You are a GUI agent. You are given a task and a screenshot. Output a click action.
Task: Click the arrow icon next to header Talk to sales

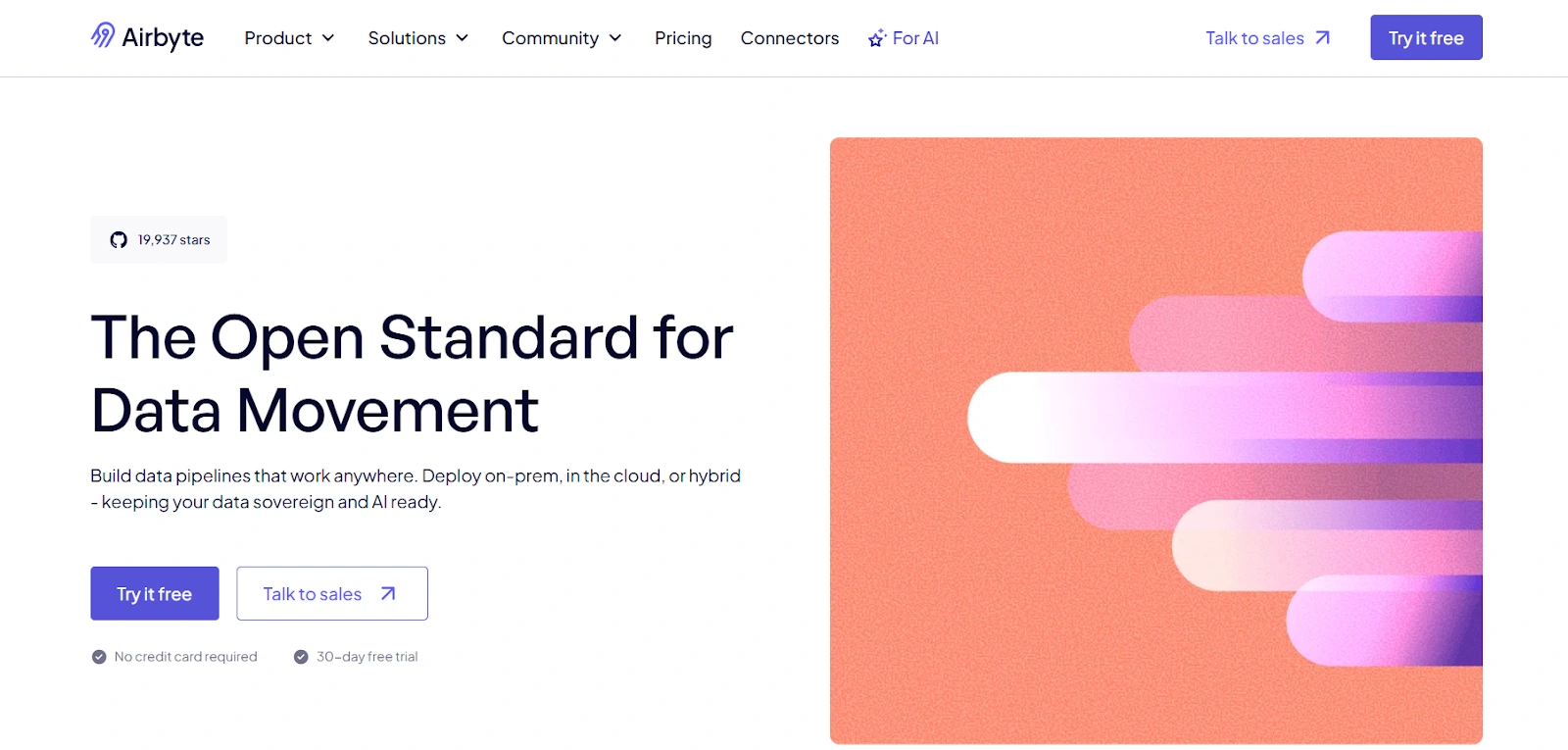point(1323,37)
